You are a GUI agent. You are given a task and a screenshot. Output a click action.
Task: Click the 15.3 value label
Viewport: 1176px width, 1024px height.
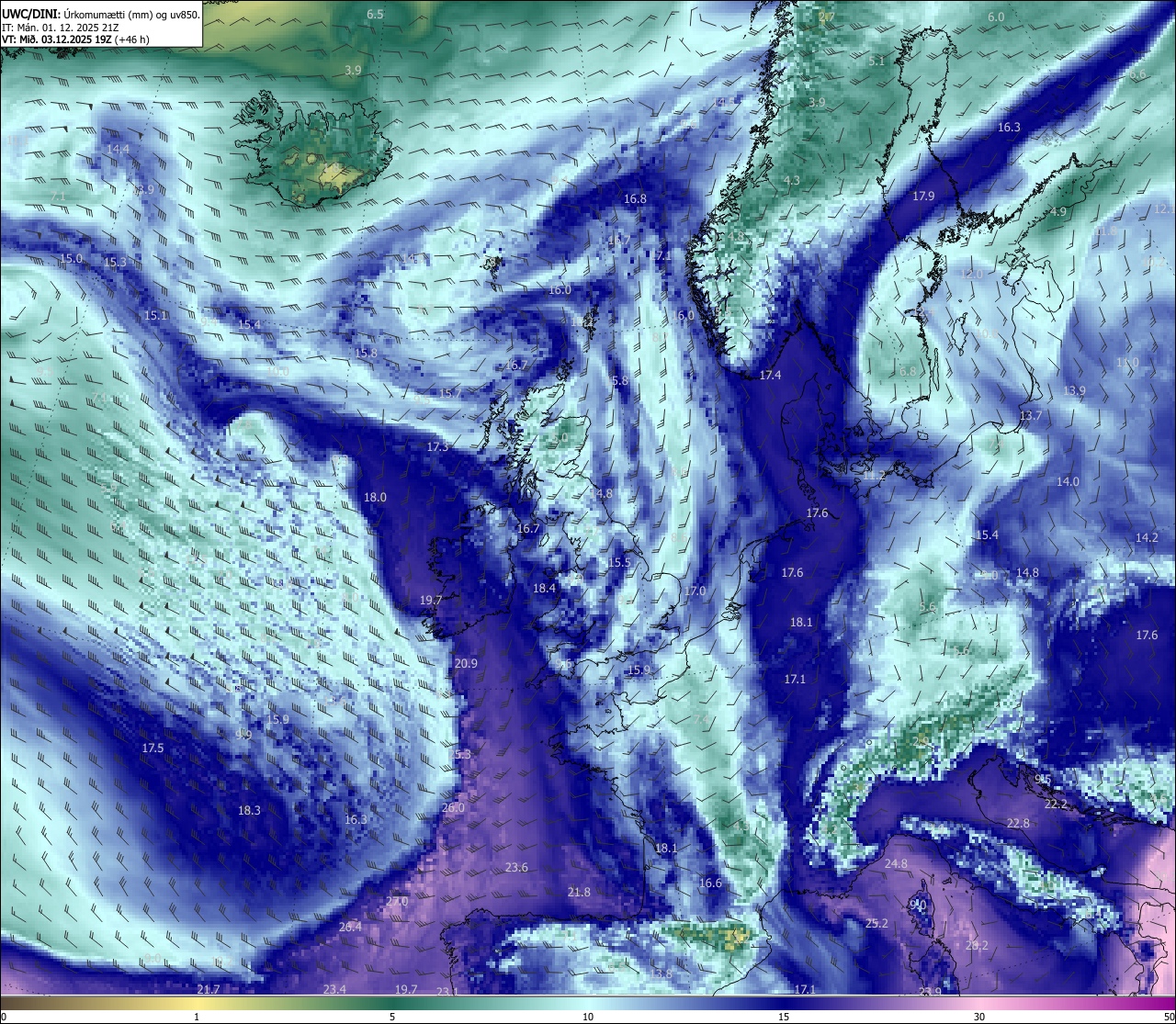115,263
